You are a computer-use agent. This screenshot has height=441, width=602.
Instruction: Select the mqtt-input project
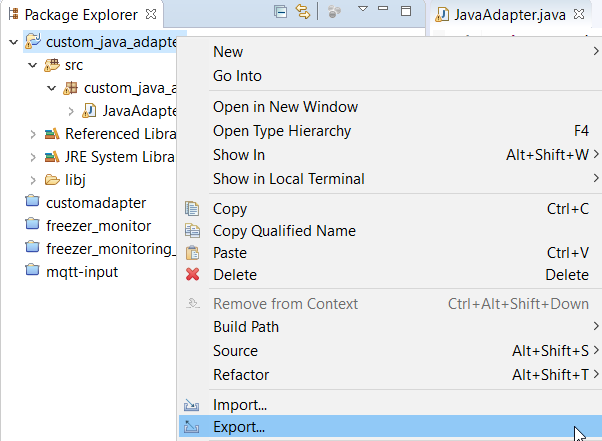coord(82,272)
